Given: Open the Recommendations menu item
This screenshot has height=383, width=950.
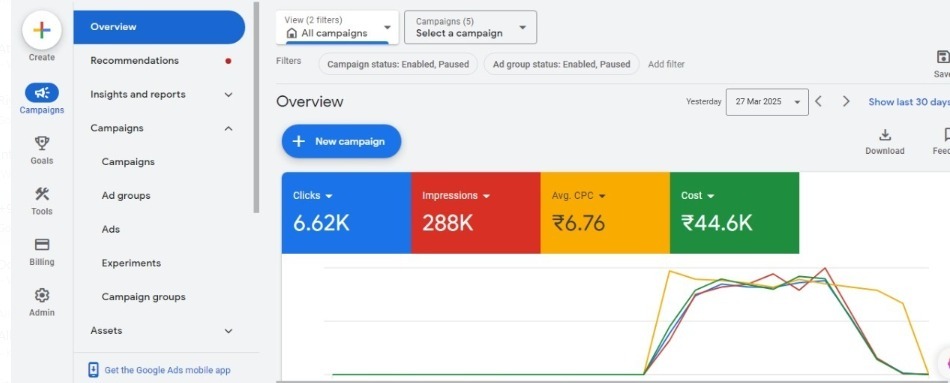Looking at the screenshot, I should click(x=135, y=61).
